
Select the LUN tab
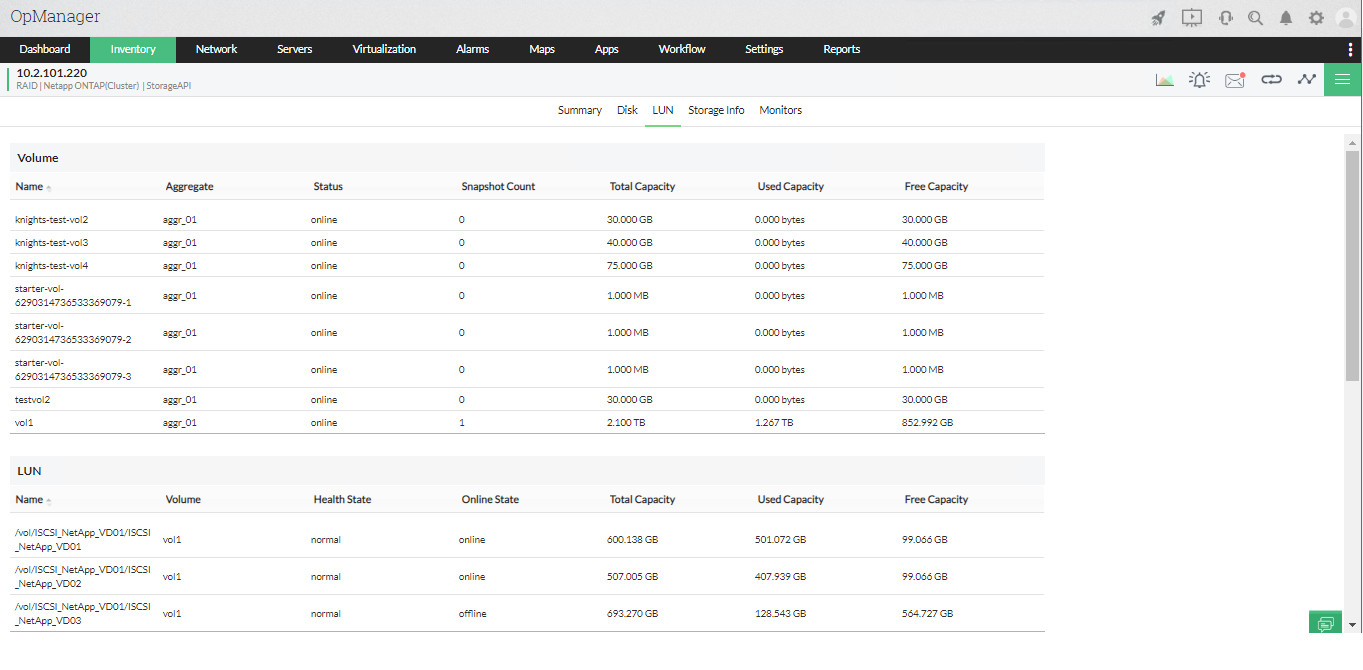coord(662,110)
